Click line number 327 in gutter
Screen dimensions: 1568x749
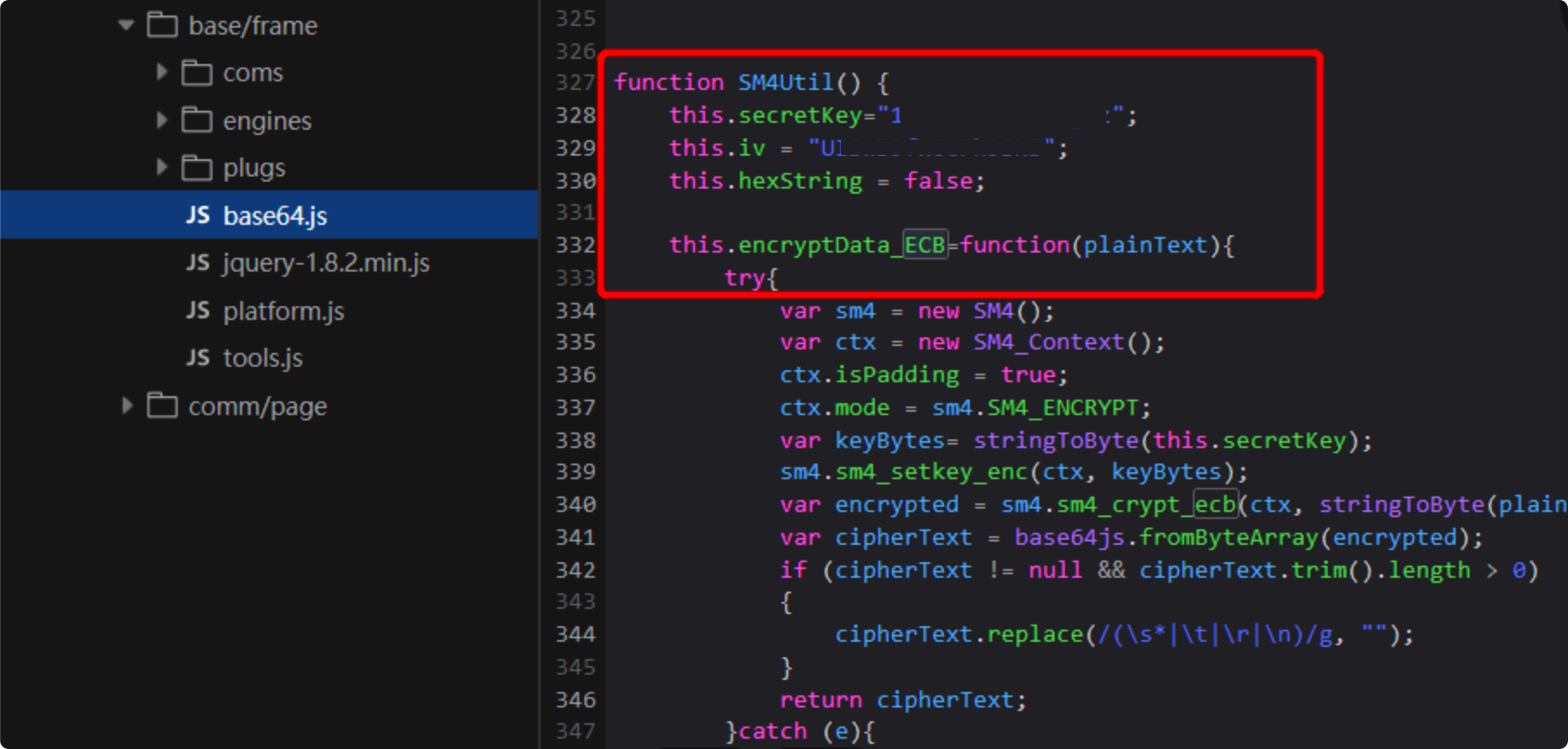(x=575, y=83)
